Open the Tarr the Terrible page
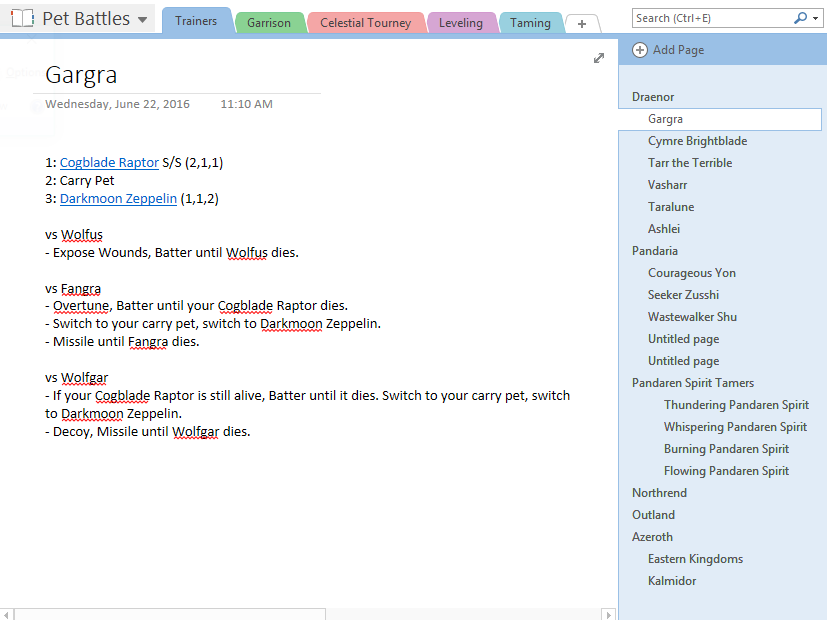827x620 pixels. coord(690,163)
